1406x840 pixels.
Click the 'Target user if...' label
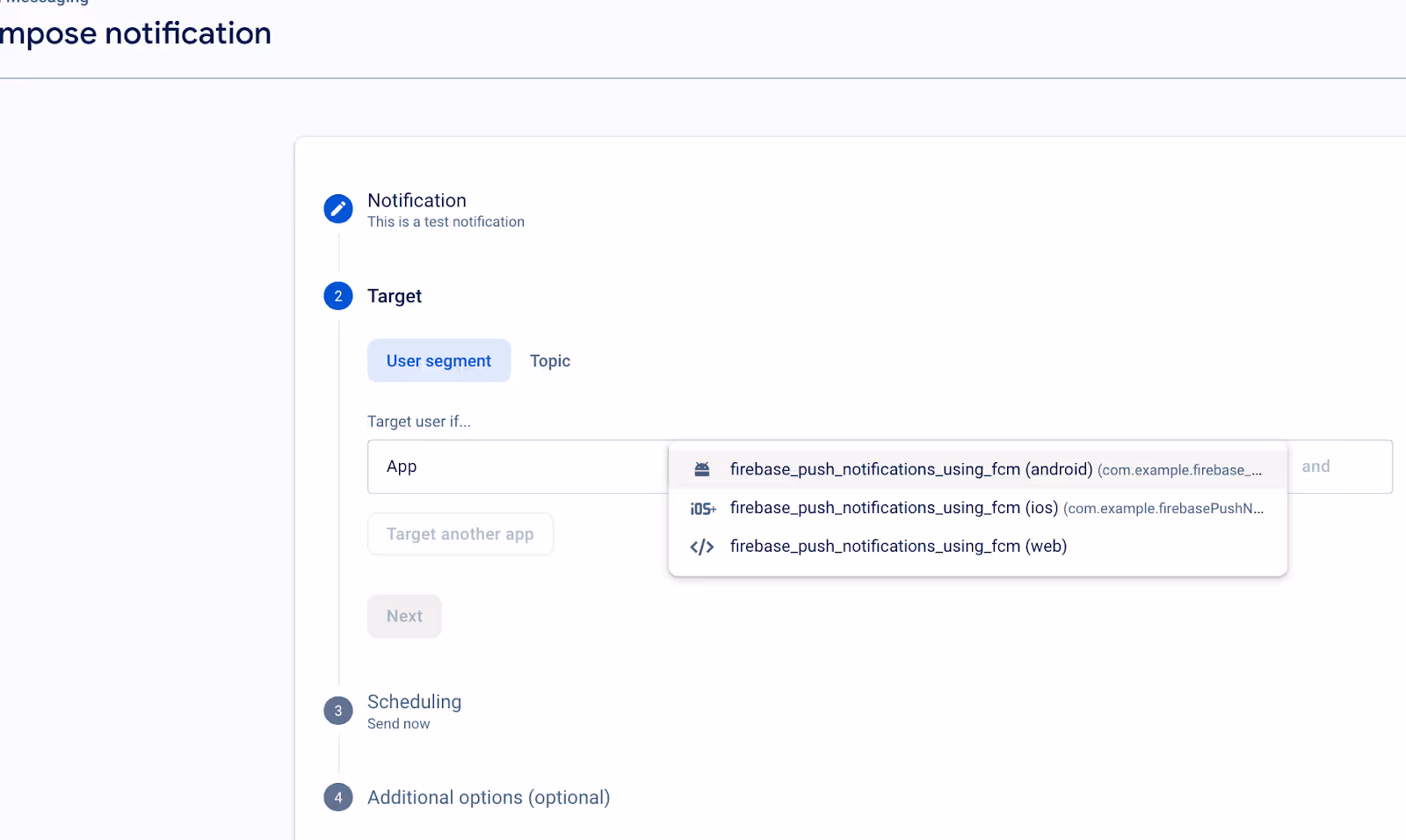[x=419, y=422]
